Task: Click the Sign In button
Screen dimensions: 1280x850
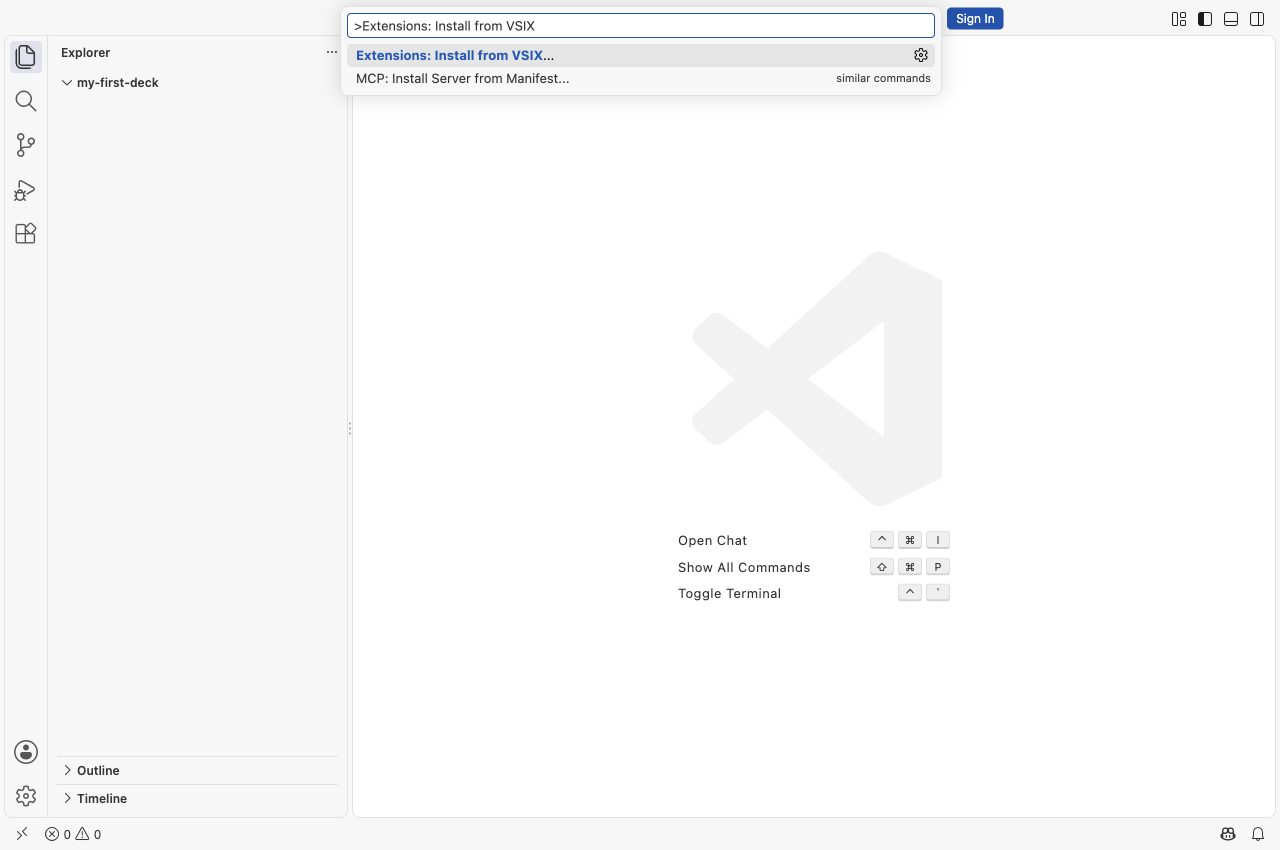Action: coord(975,19)
